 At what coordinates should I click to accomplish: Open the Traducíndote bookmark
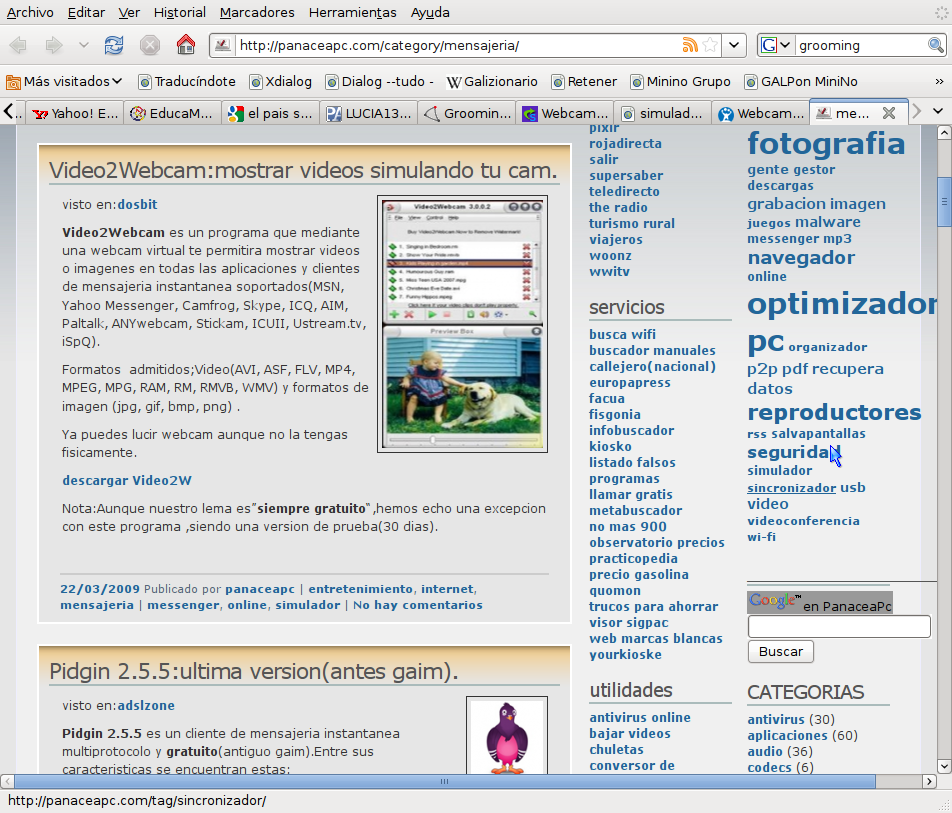click(x=187, y=81)
